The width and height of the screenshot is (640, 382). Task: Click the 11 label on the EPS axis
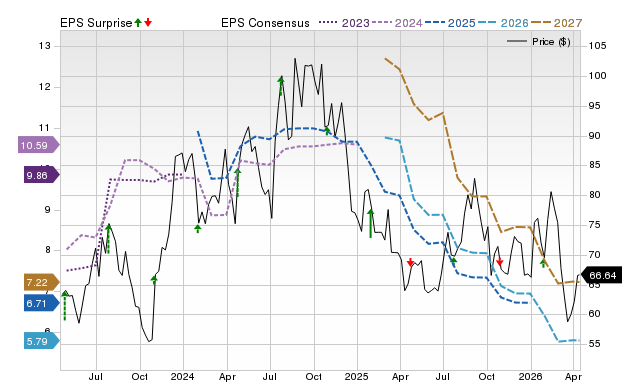pos(44,128)
